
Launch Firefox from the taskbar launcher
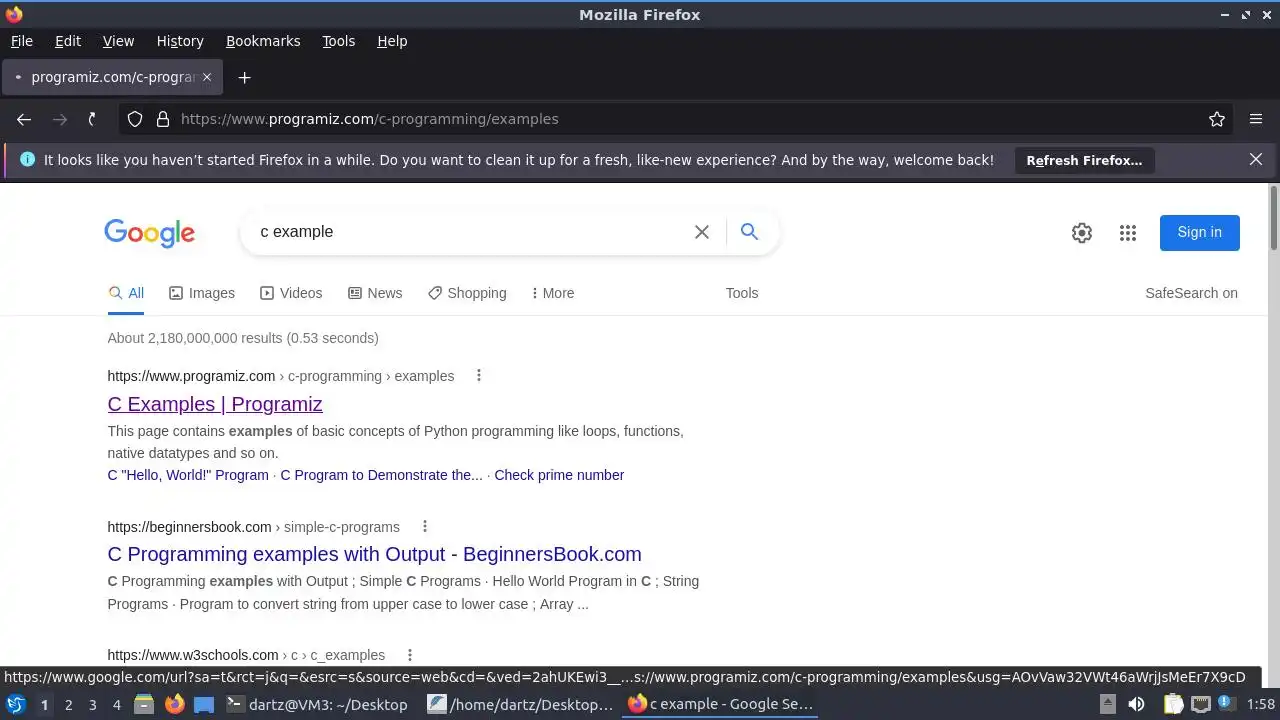tap(174, 704)
